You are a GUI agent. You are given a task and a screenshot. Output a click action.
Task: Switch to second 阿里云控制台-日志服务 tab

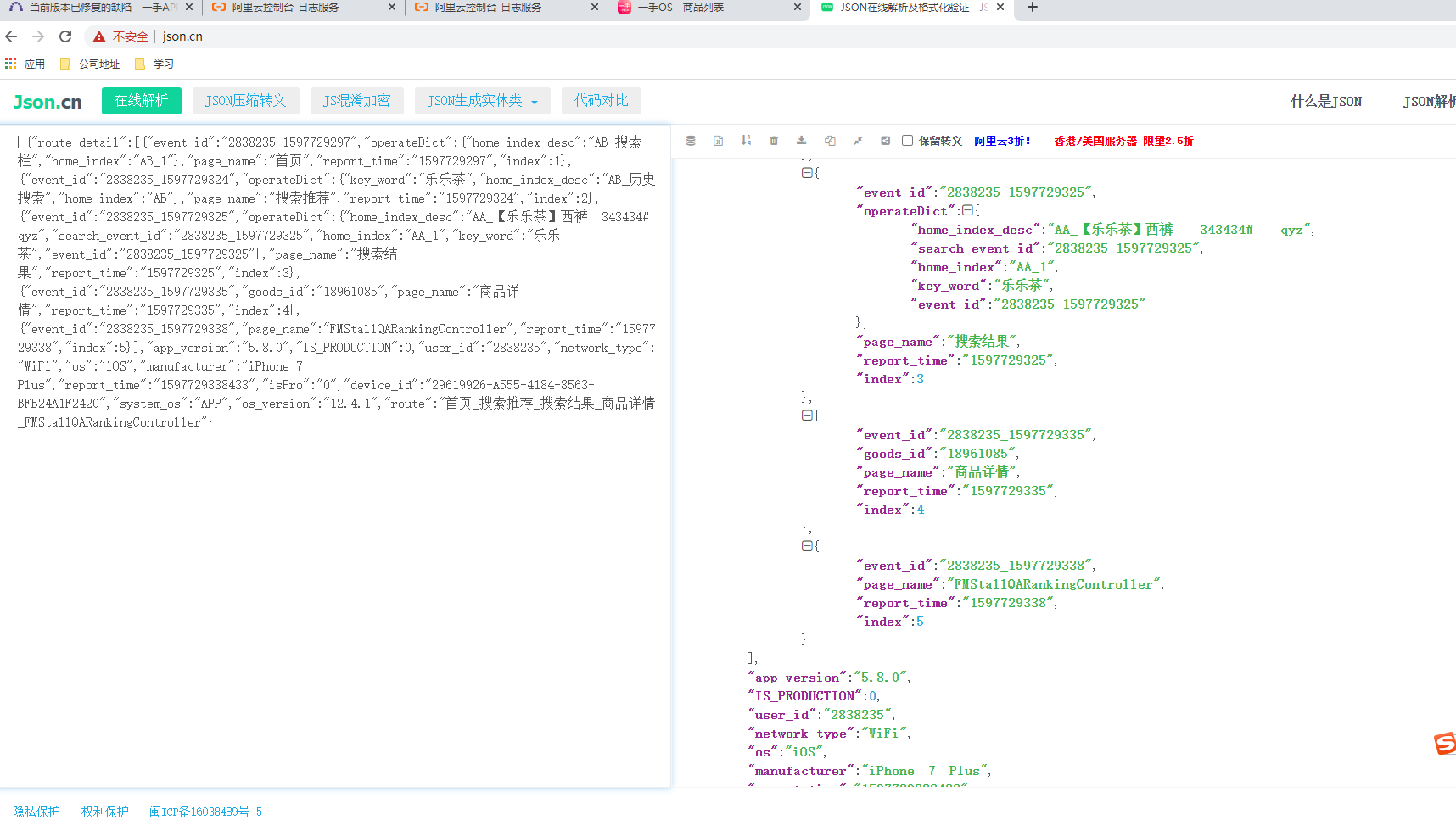click(506, 8)
